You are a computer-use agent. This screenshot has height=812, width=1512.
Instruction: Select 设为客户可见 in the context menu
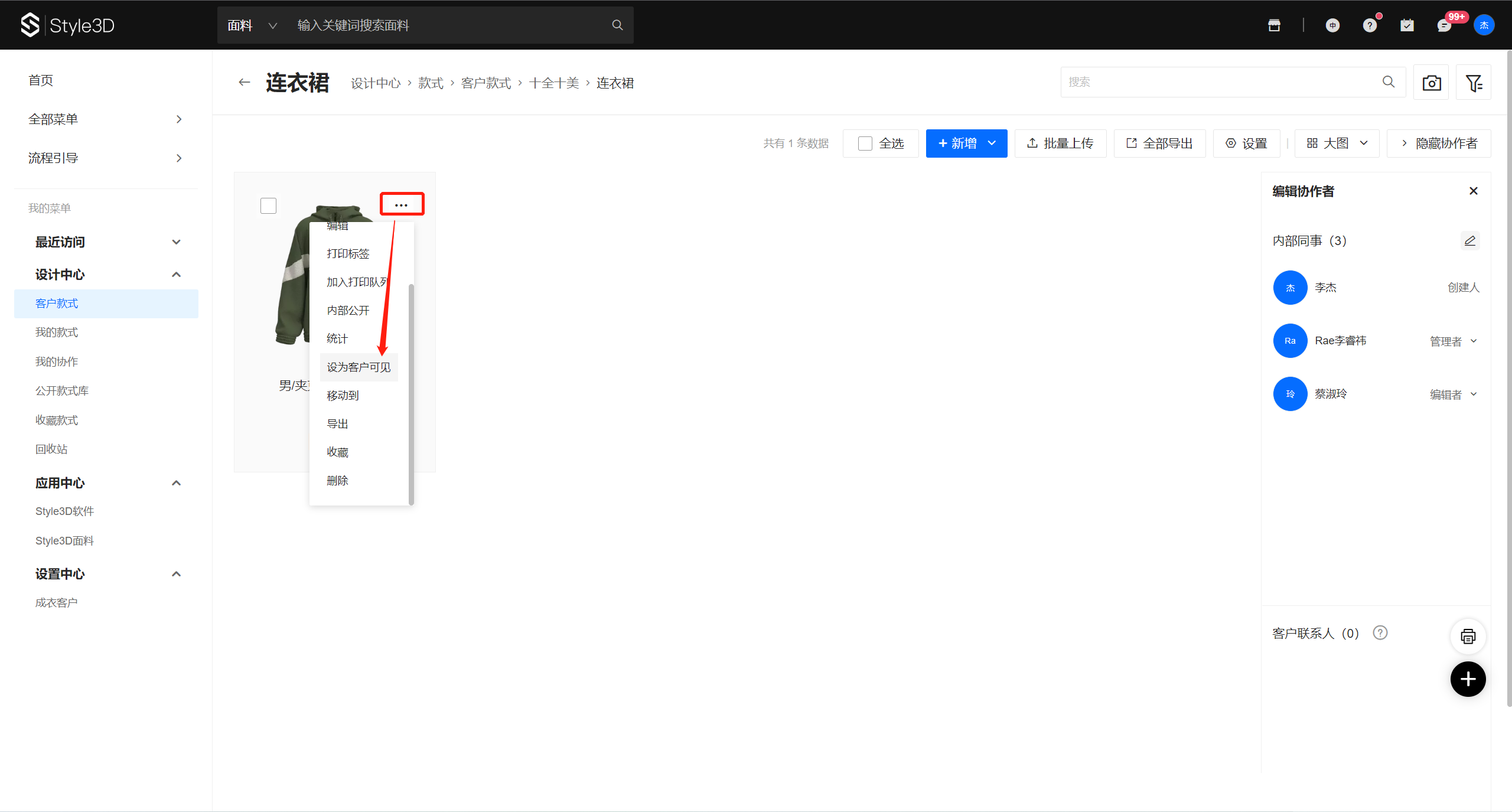click(x=359, y=367)
